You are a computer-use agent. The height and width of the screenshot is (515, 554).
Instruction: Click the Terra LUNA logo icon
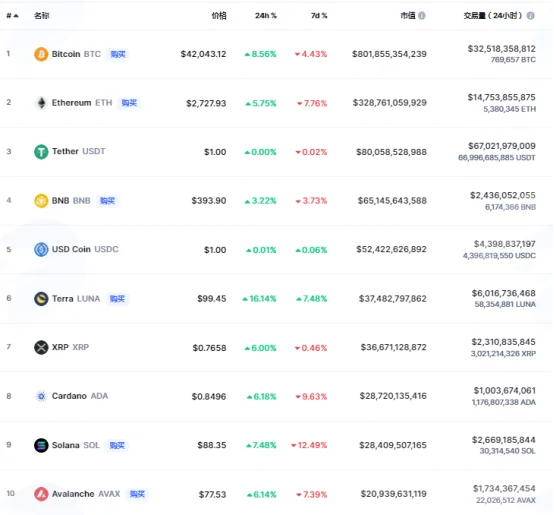pyautogui.click(x=41, y=298)
